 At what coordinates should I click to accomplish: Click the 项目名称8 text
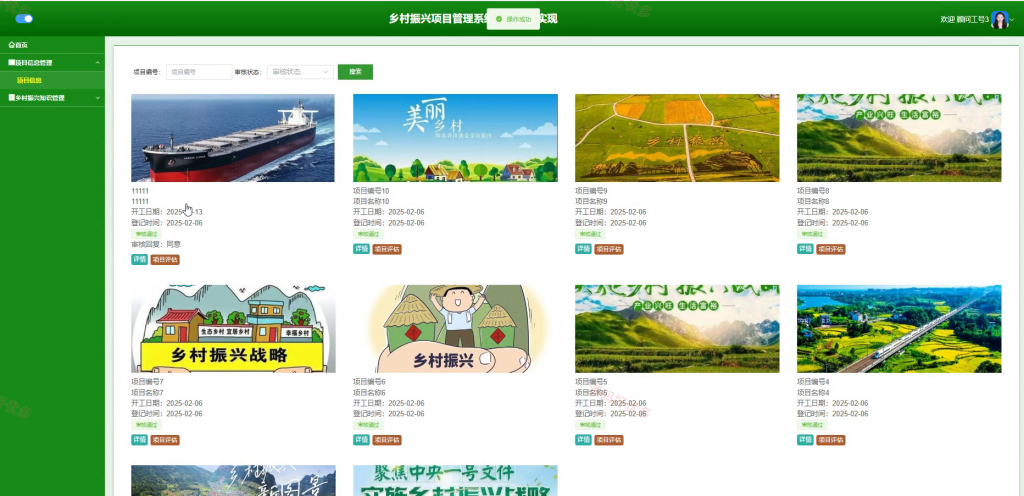[813, 202]
